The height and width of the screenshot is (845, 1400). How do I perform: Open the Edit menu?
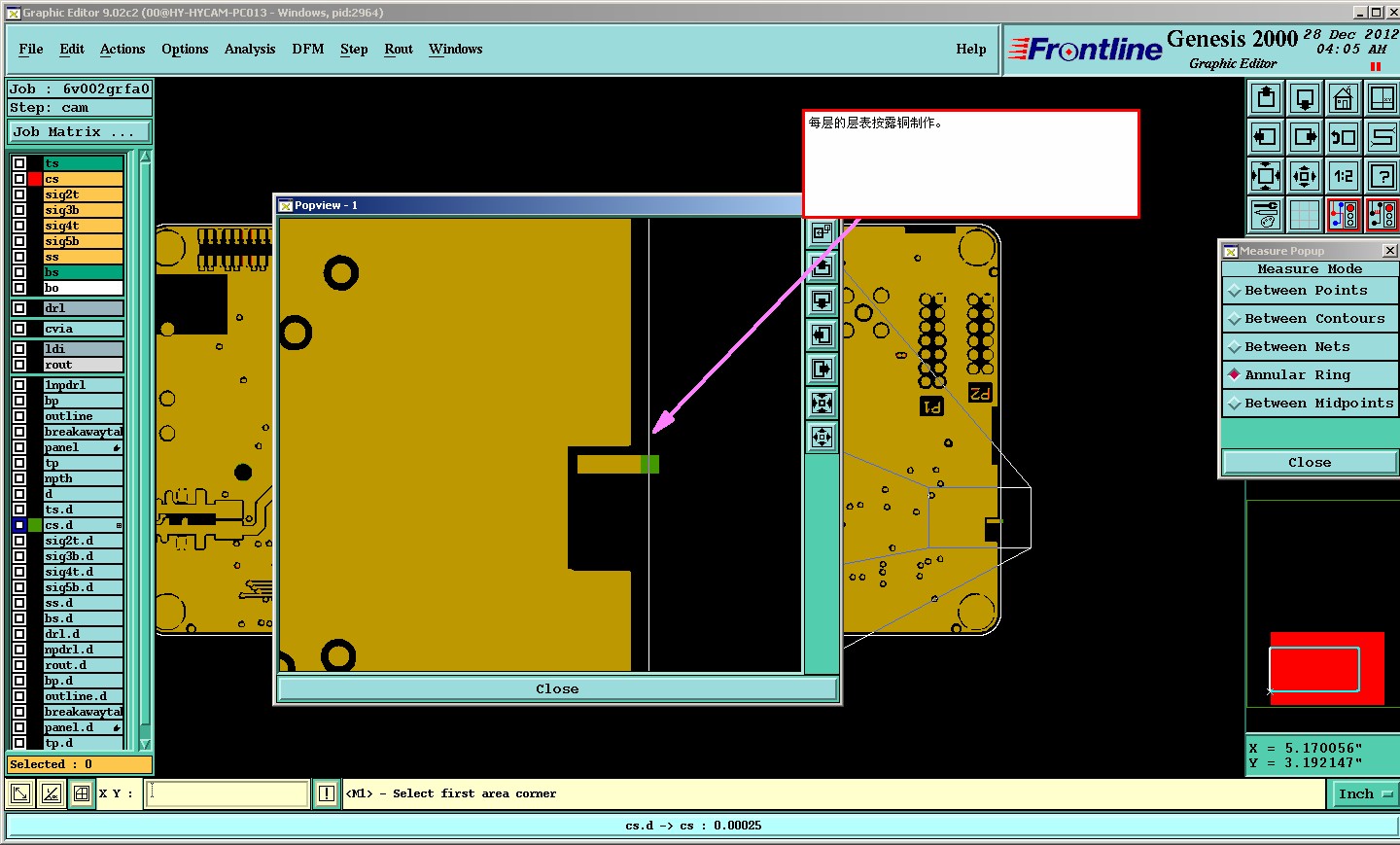coord(72,49)
